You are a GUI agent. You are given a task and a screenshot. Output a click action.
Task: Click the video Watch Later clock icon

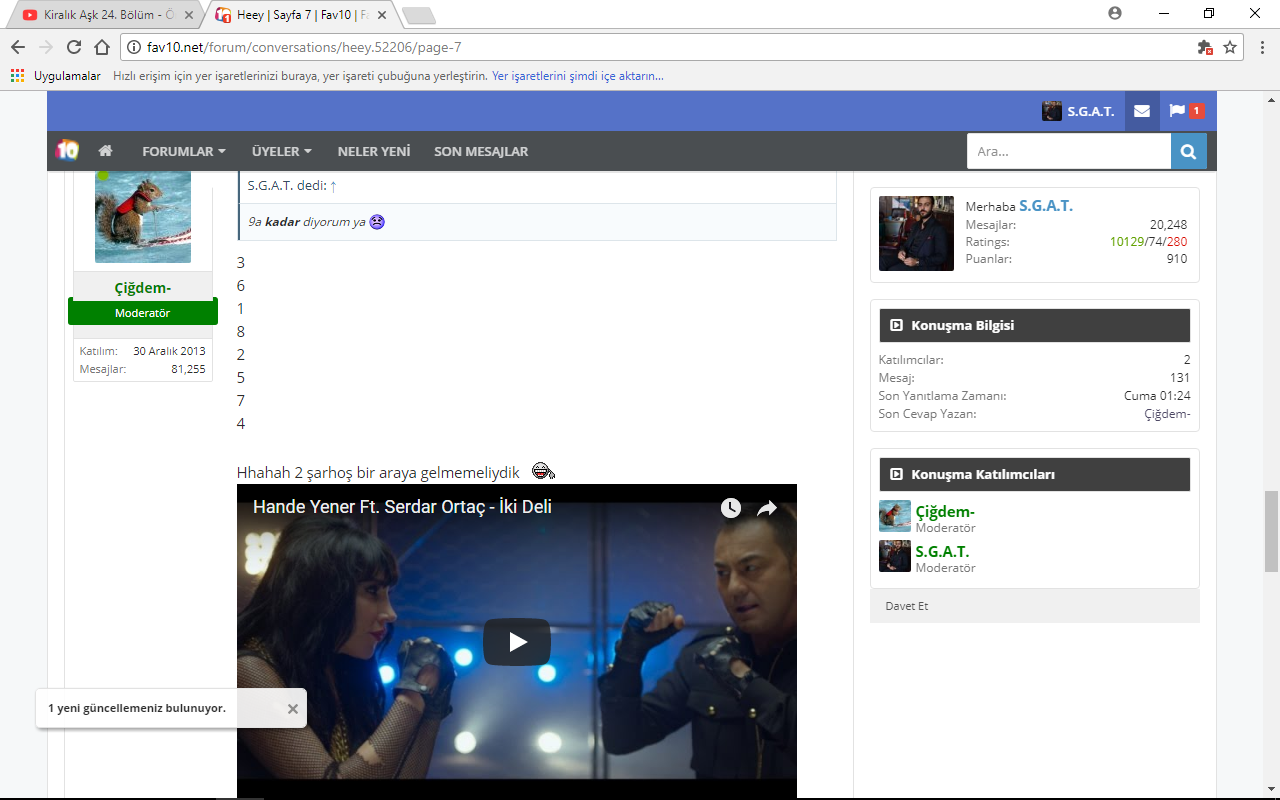731,508
